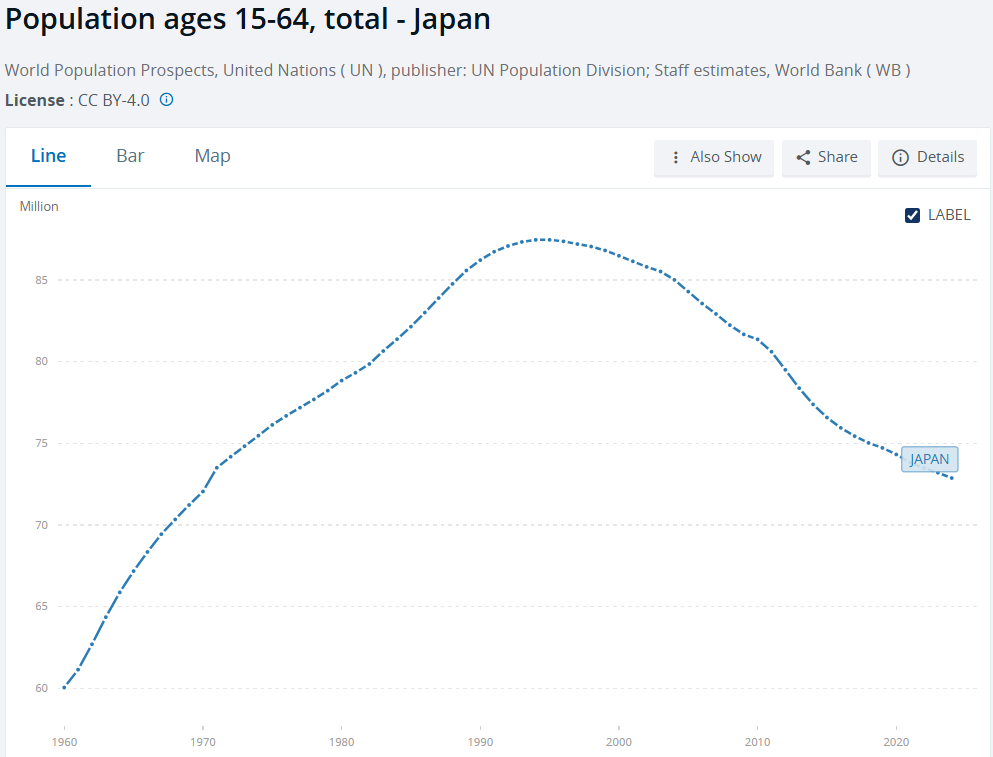Click the JAPAN series label tag
Screen dimensions: 993x757
coord(929,459)
